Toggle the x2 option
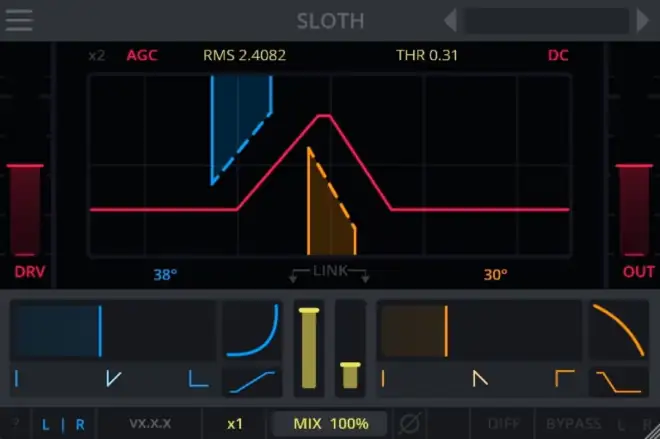 click(x=97, y=56)
